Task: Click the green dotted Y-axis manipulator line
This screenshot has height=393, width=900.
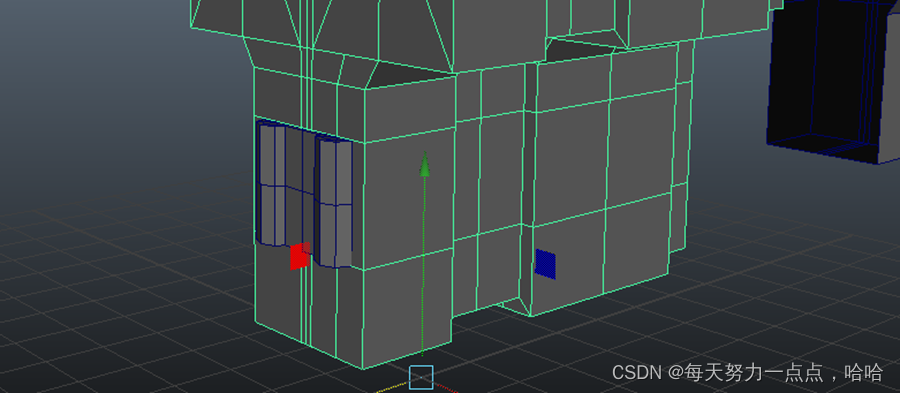Action: [x=424, y=264]
